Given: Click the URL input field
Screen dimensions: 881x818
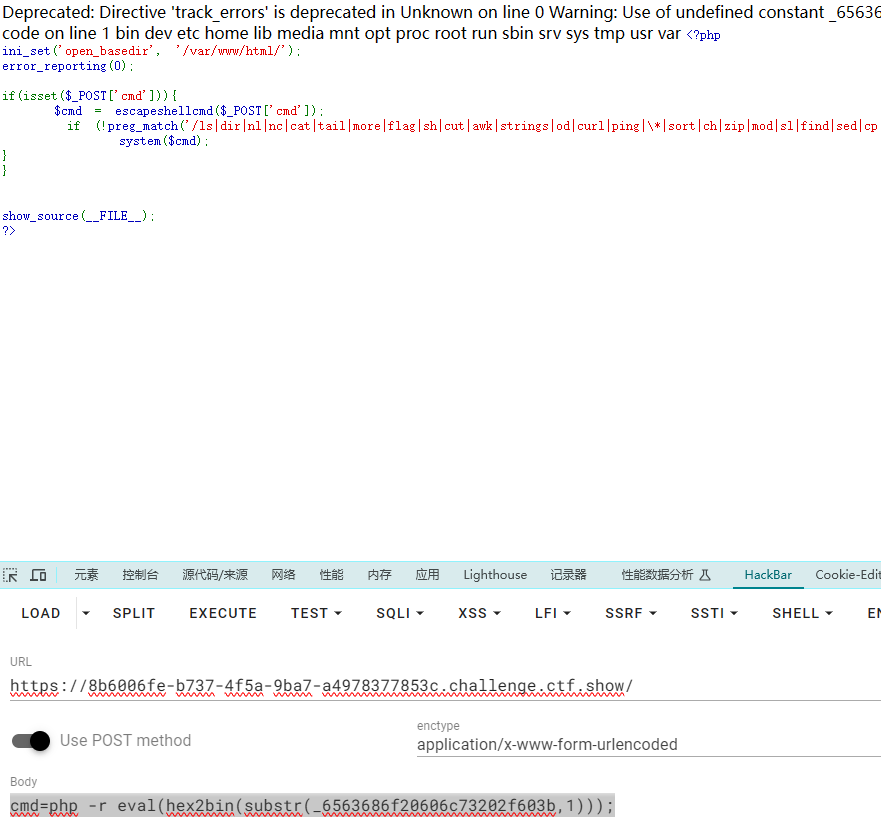Looking at the screenshot, I should pyautogui.click(x=440, y=687).
